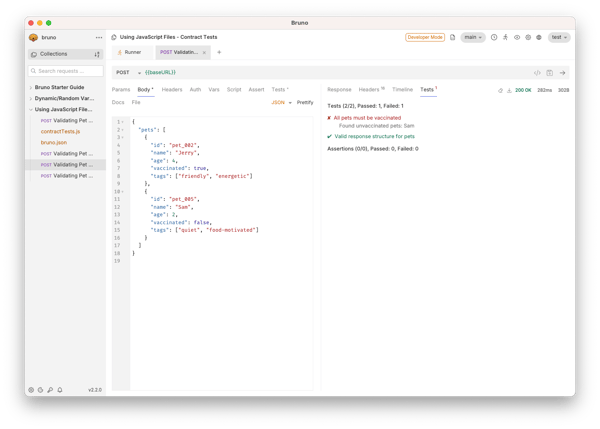Image resolution: width=600 pixels, height=429 pixels.
Task: Open the response Headers tab
Action: (x=371, y=90)
